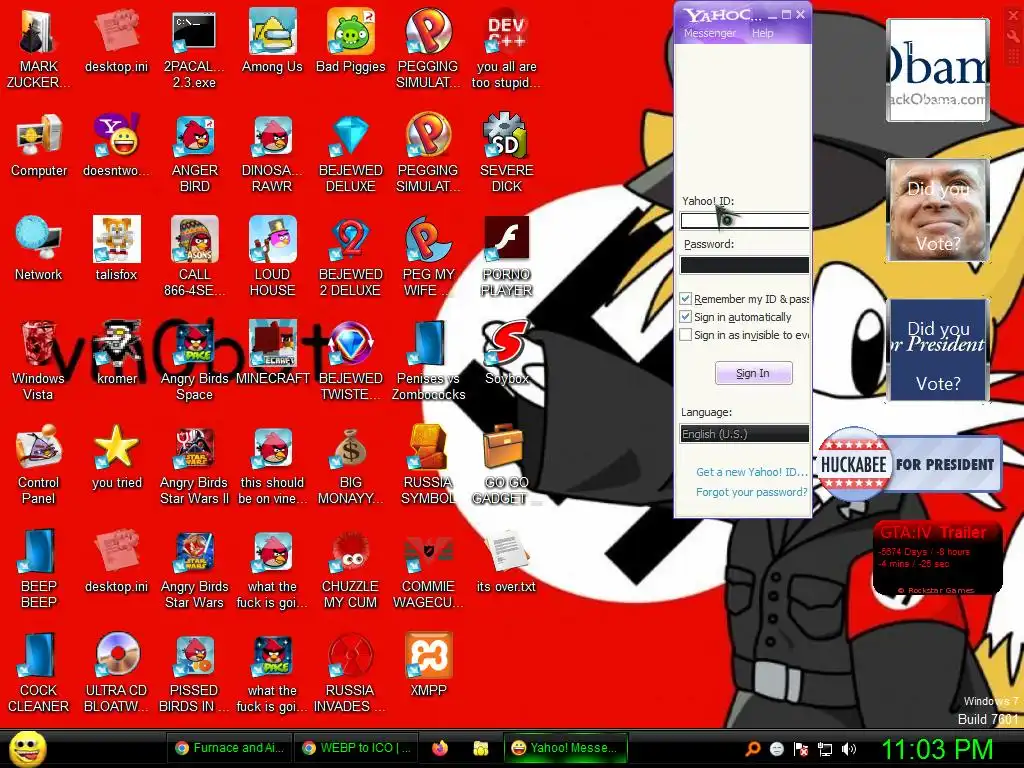Open the folder icon on the taskbar

click(x=481, y=748)
